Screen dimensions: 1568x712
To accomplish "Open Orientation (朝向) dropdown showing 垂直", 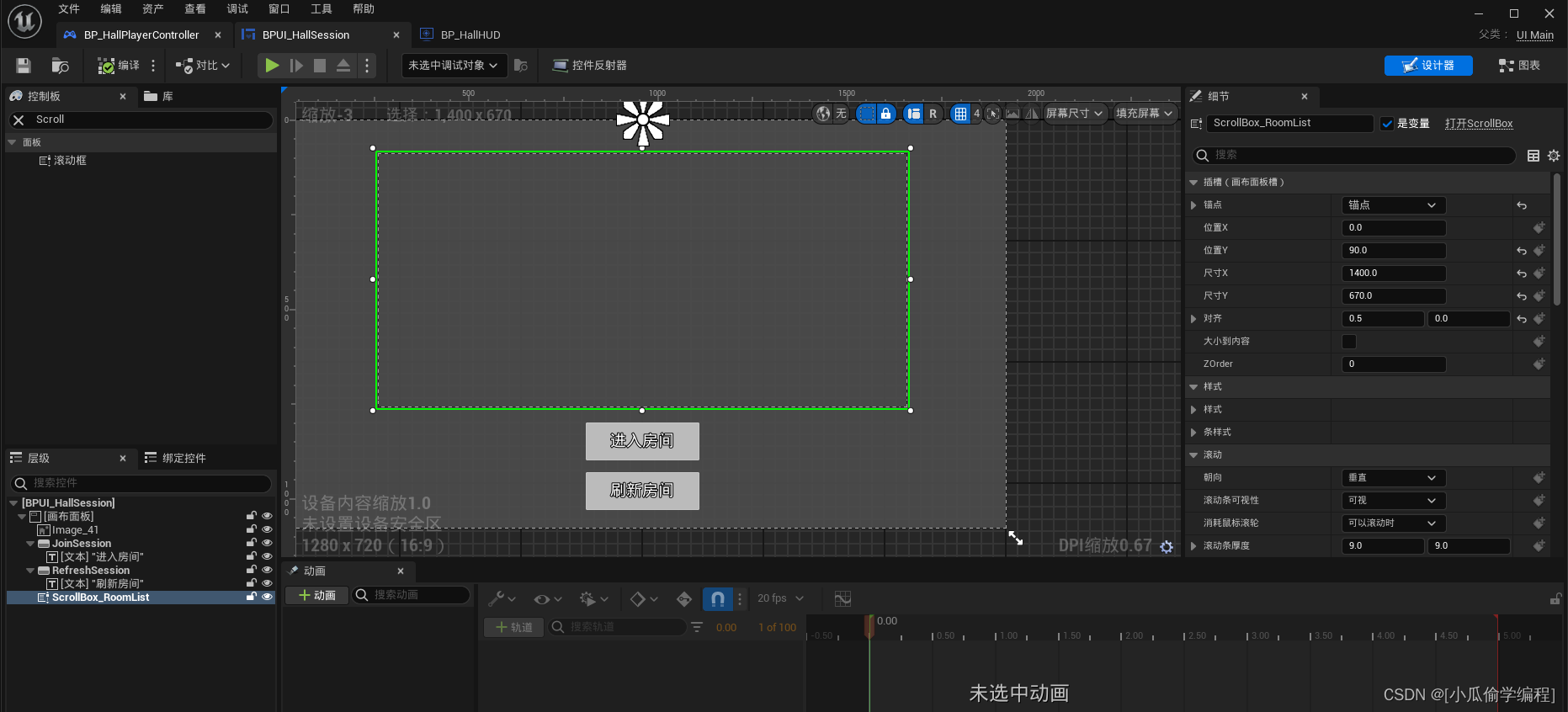I will pyautogui.click(x=1393, y=478).
